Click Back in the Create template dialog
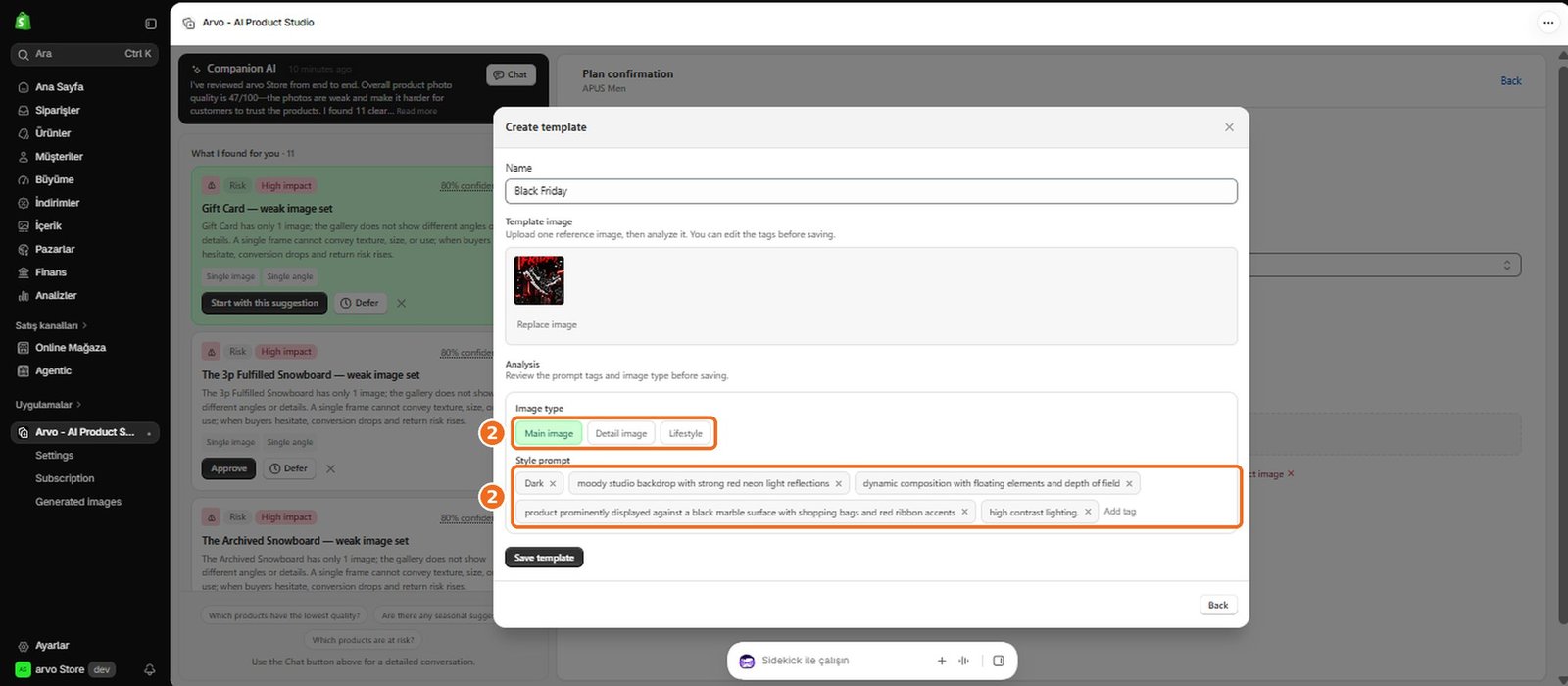This screenshot has width=1568, height=686. pos(1218,606)
